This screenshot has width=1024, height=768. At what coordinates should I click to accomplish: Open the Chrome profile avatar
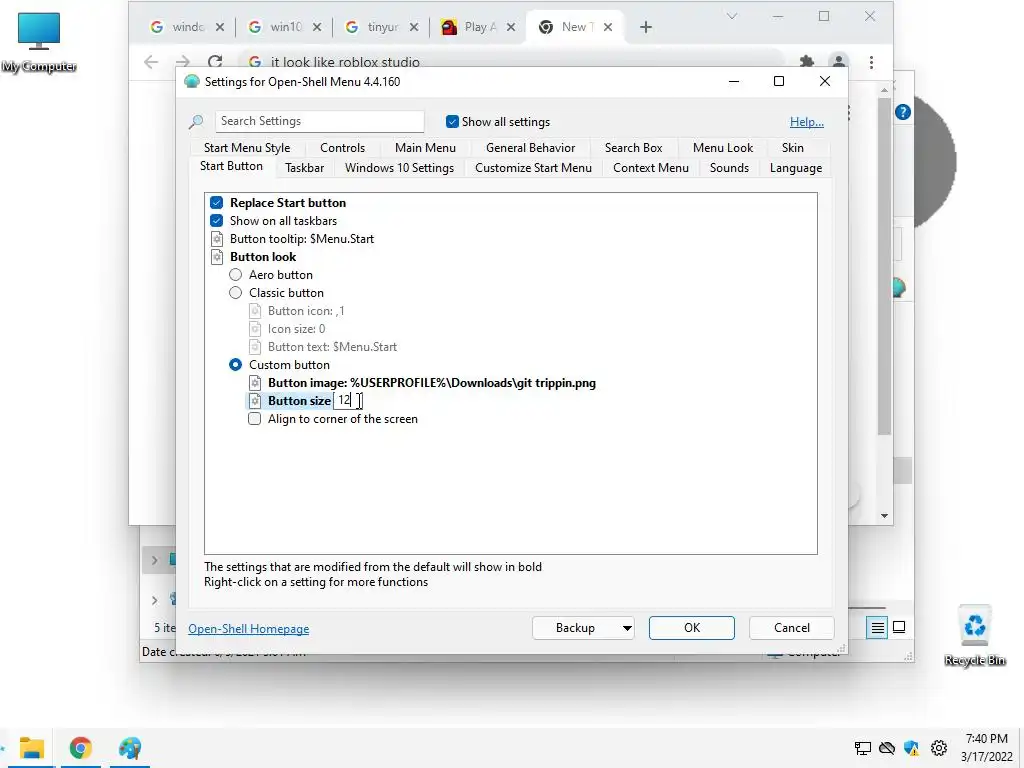[838, 62]
